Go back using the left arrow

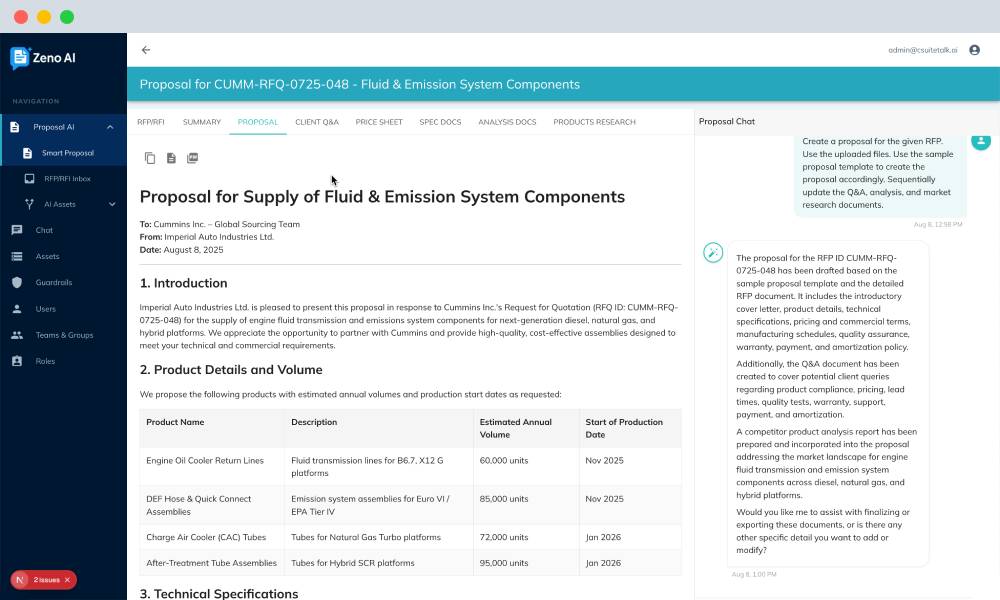[x=146, y=50]
